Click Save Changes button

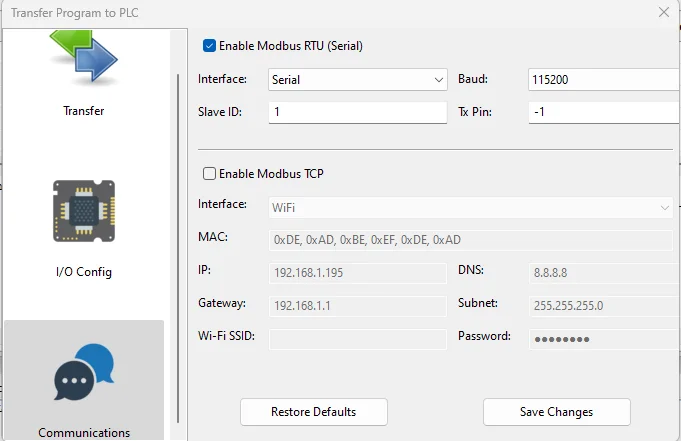556,412
